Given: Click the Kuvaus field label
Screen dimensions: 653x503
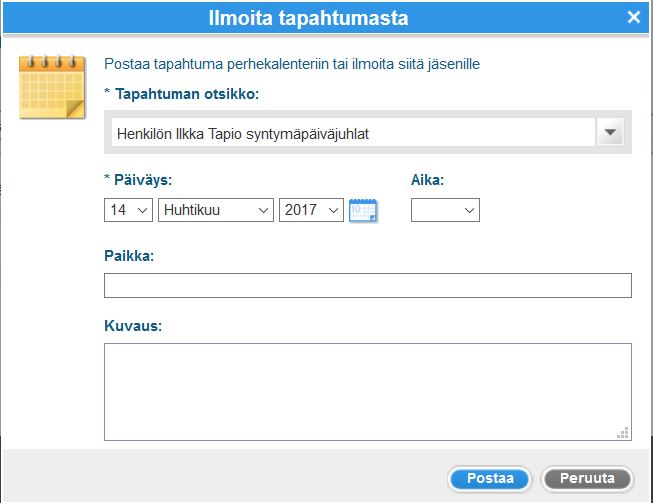Looking at the screenshot, I should tap(133, 326).
